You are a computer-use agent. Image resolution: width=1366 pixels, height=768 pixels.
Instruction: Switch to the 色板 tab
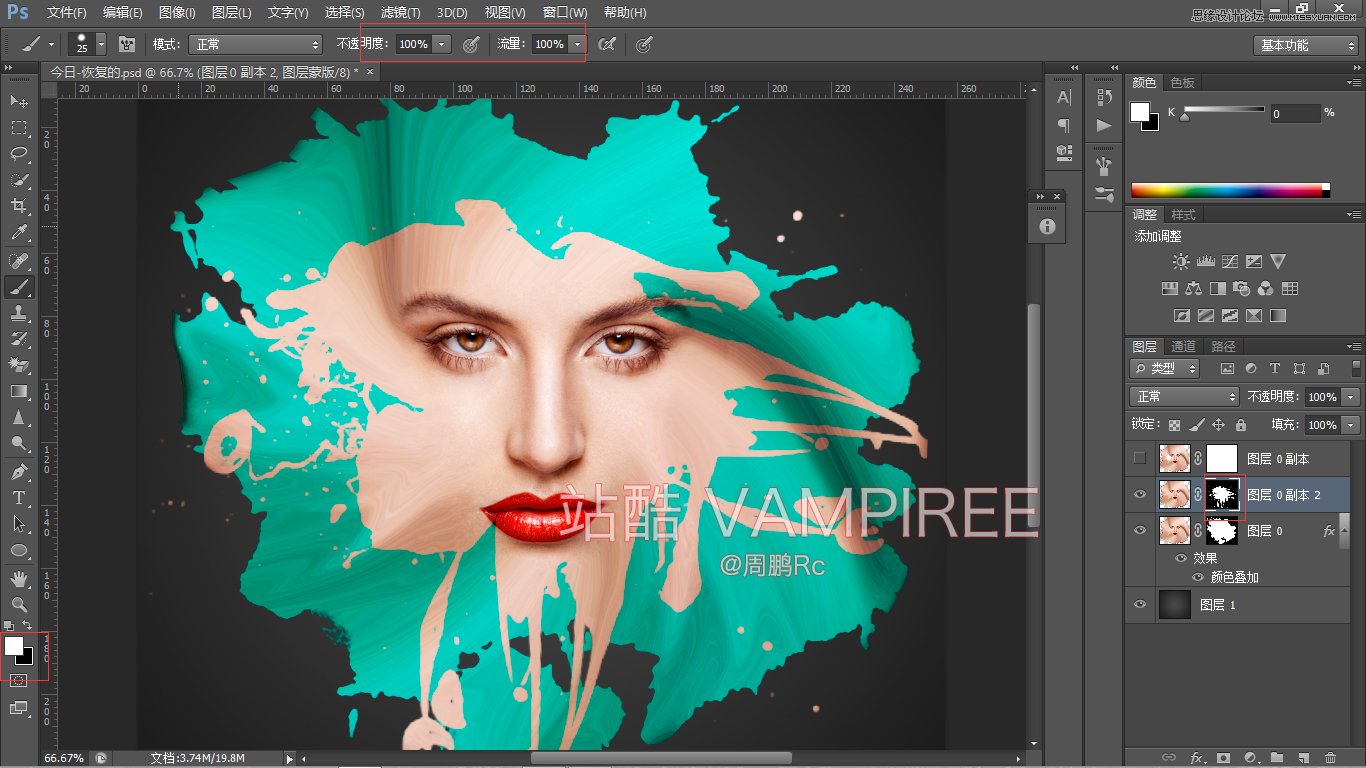[x=1183, y=82]
